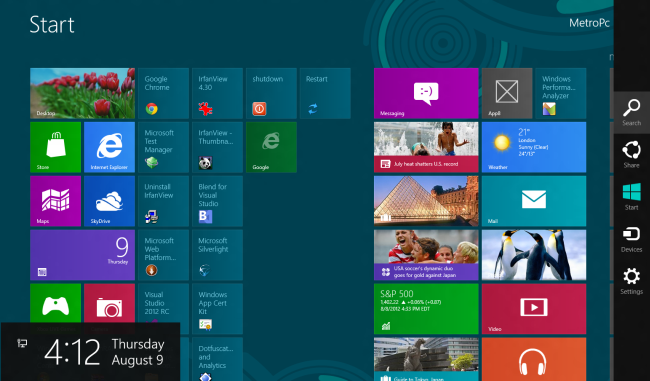650x381 pixels.
Task: Open Microsoft Test Manager tile
Action: (163, 147)
